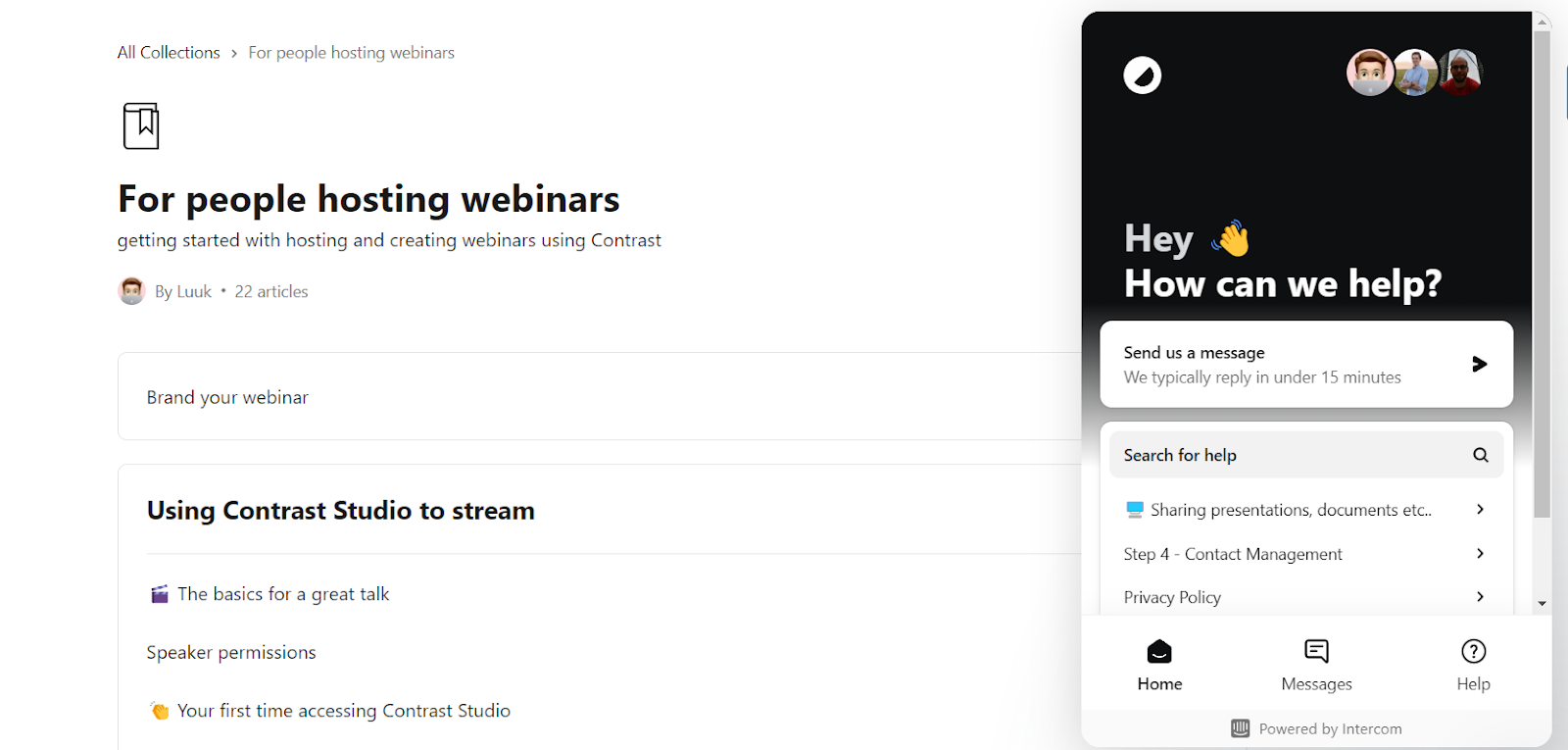Switch to the Home tab label
Image resolution: width=1568 pixels, height=750 pixels.
1159,684
